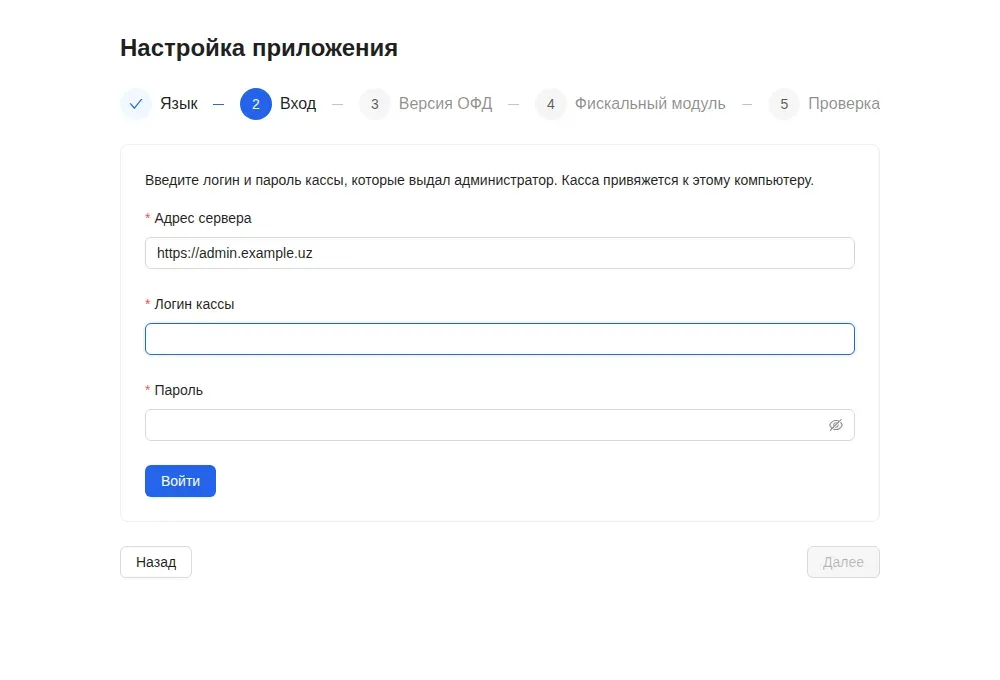
Task: Go back with the Назад button
Action: (156, 562)
